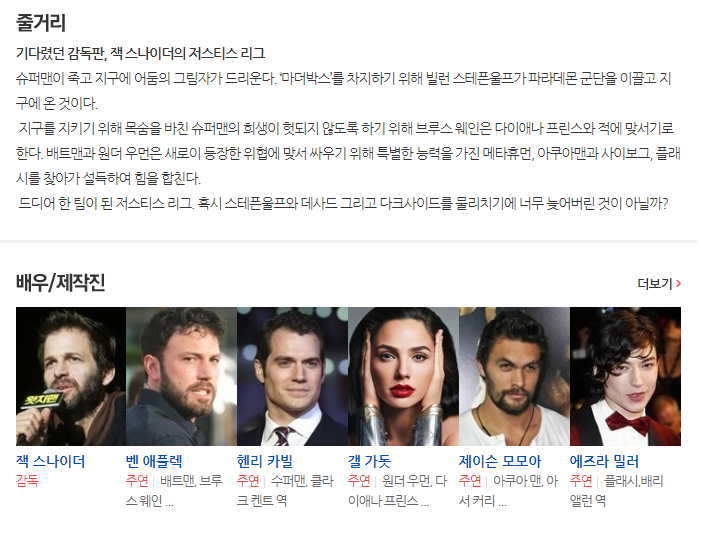
Task: Click the red chevron beside 더보기
Action: pyautogui.click(x=679, y=283)
